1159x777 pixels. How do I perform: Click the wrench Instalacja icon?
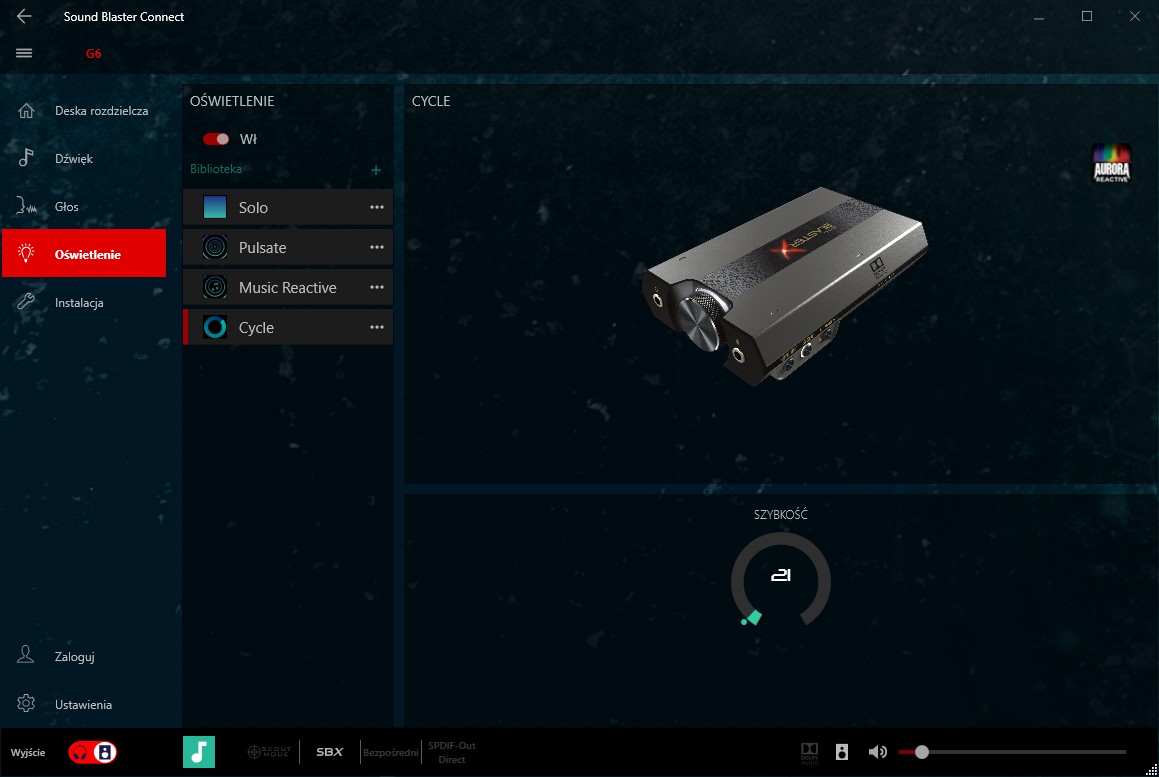tap(26, 302)
